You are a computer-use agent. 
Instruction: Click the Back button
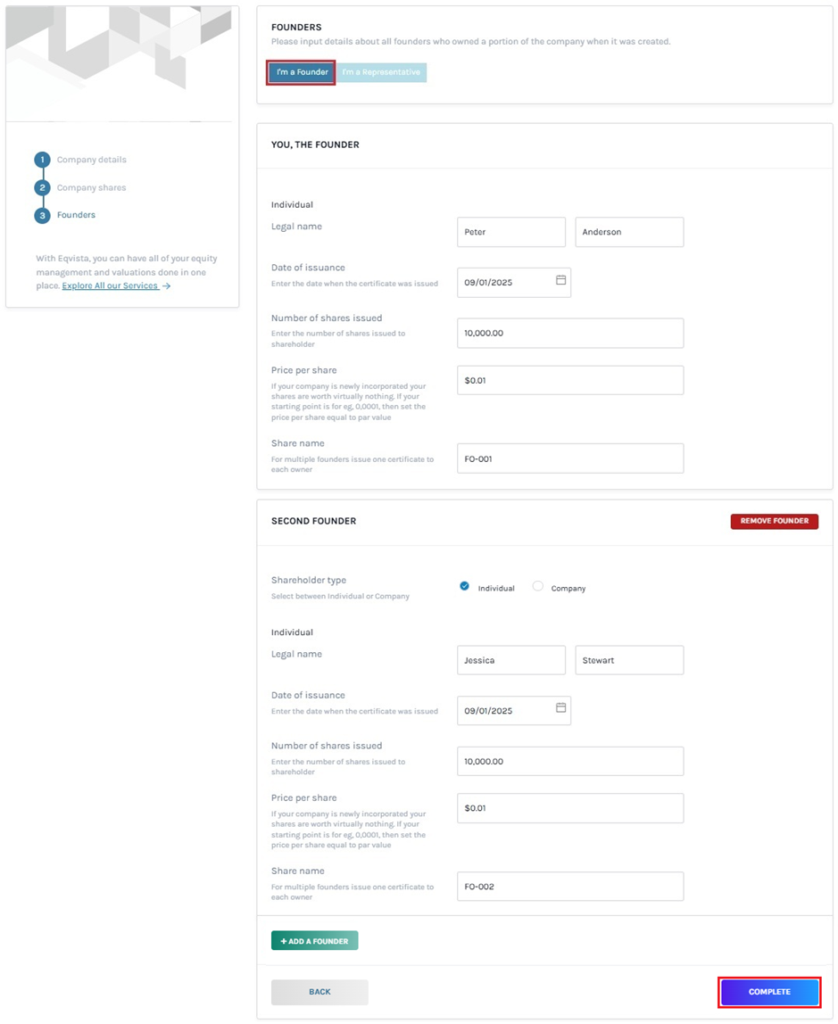tap(319, 992)
